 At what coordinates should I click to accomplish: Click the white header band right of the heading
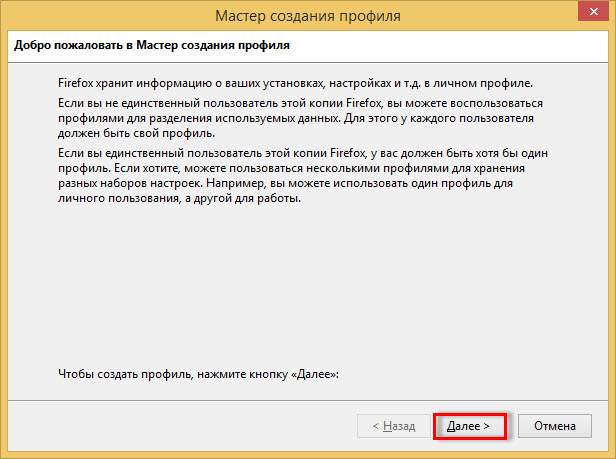(450, 46)
